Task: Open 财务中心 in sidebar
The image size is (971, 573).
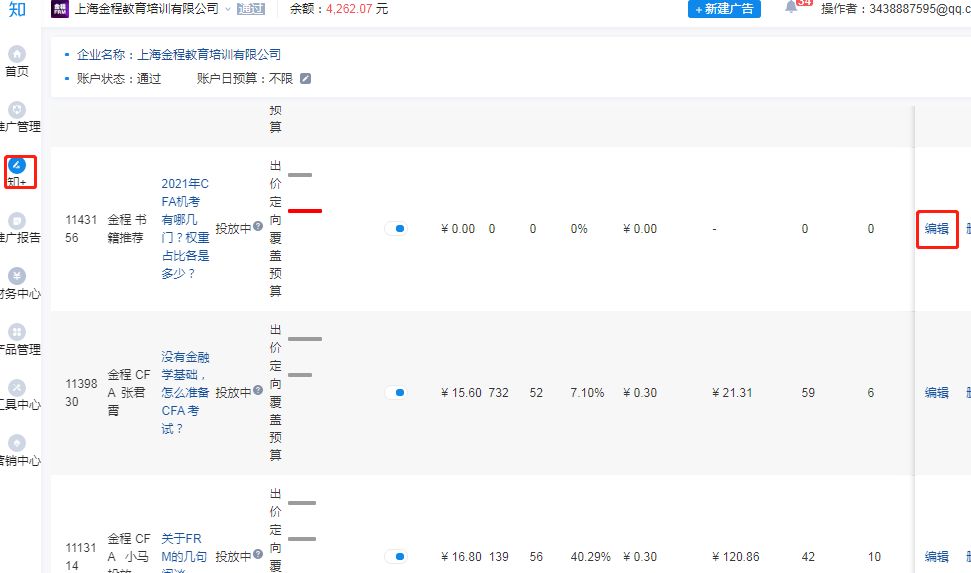Action: click(x=19, y=284)
